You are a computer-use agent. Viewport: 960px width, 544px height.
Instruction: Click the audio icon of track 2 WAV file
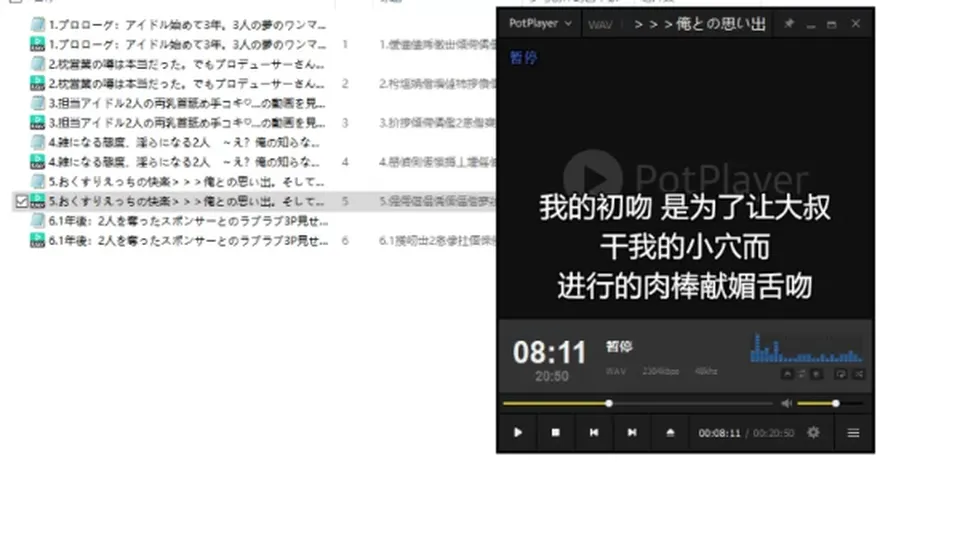click(x=37, y=83)
